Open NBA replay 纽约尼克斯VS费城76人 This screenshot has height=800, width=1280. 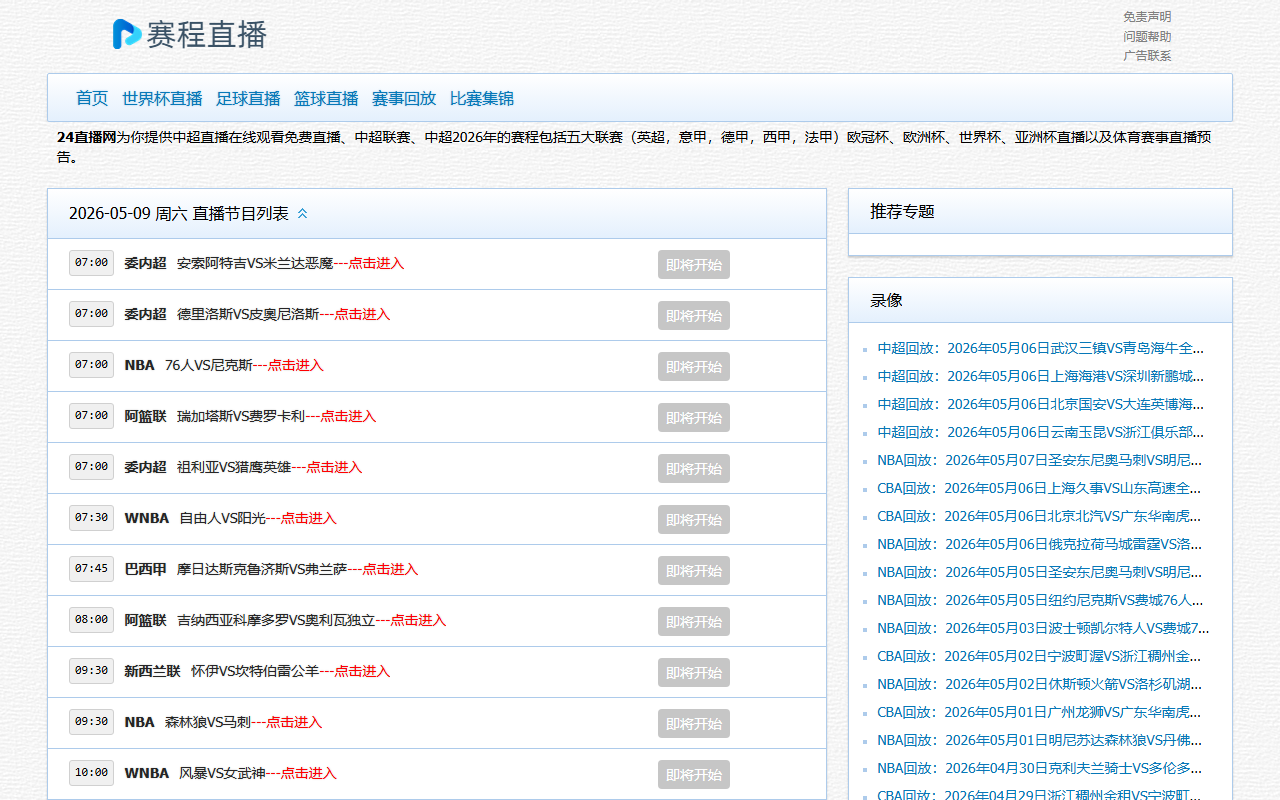click(x=1040, y=600)
